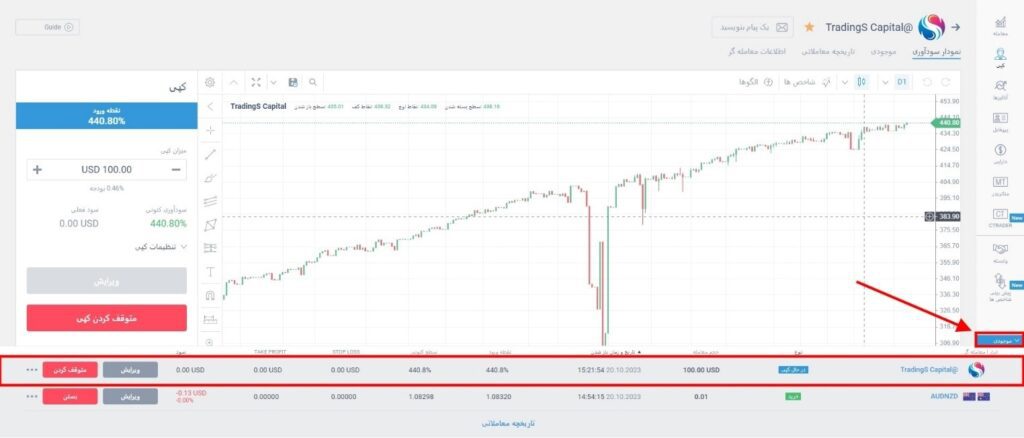Open chart settings gear icon

(x=210, y=82)
